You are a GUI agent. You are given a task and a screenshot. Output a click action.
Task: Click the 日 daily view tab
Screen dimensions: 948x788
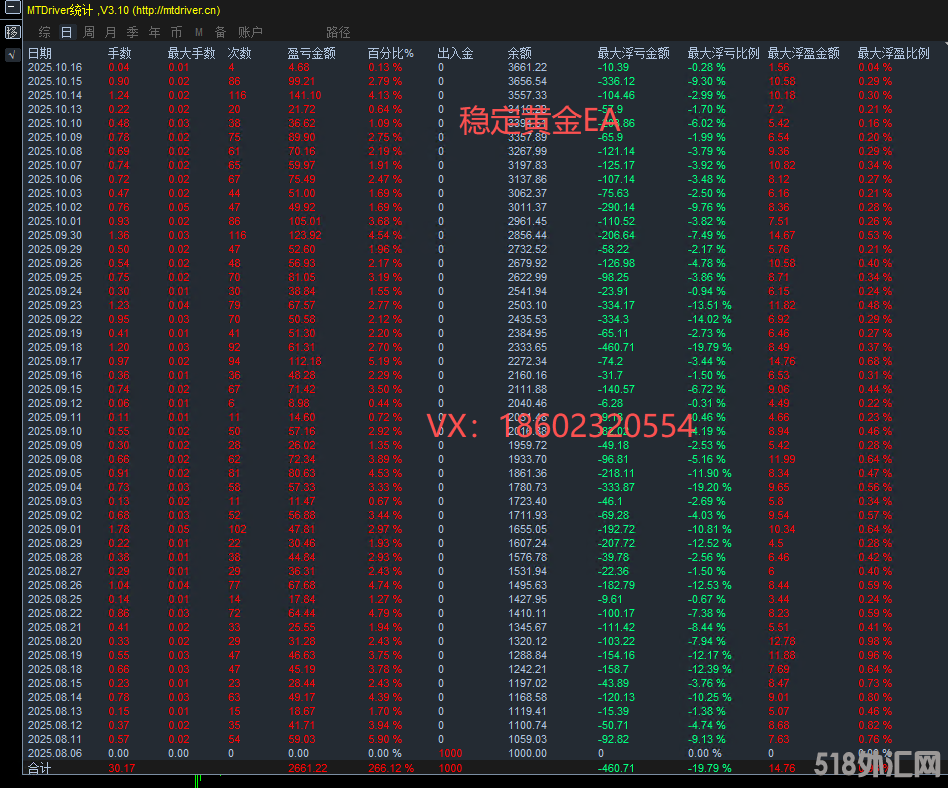coord(66,31)
